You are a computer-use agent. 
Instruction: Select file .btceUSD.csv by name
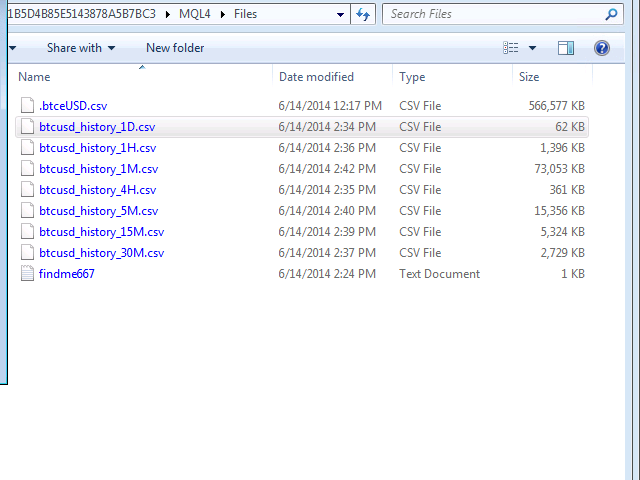73,106
